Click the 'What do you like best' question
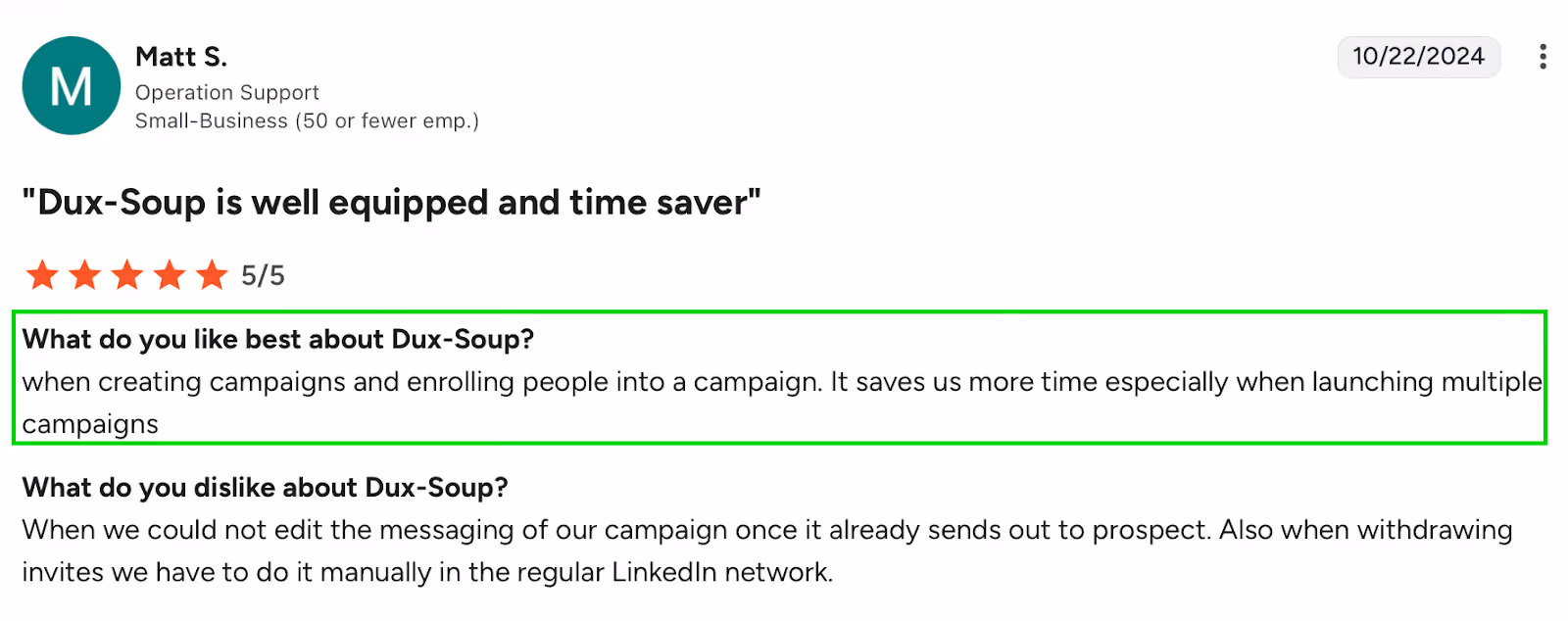 279,340
